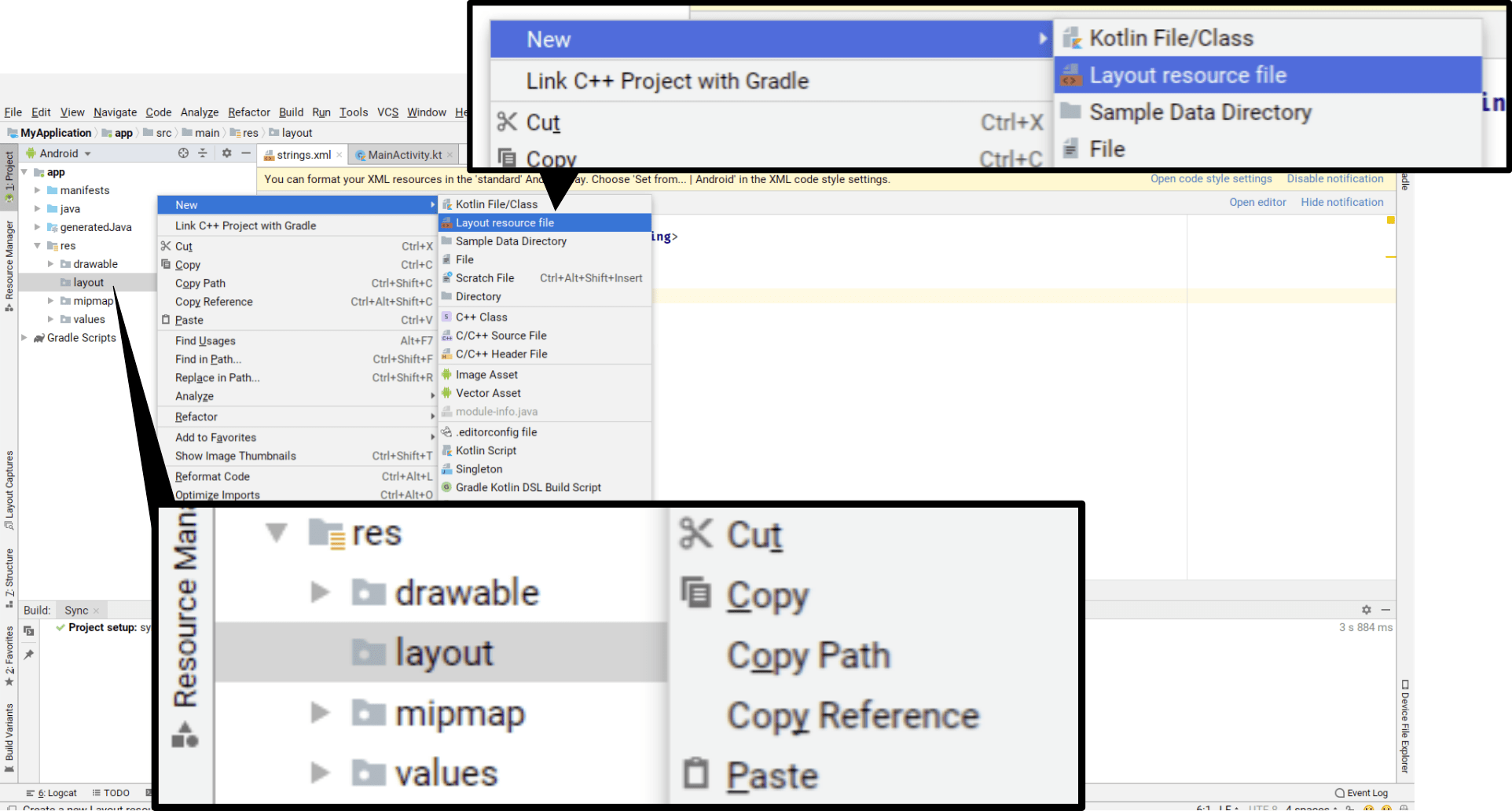Image resolution: width=1512 pixels, height=811 pixels.
Task: Switch to the MainActivity.kt editor tab
Action: (x=404, y=155)
